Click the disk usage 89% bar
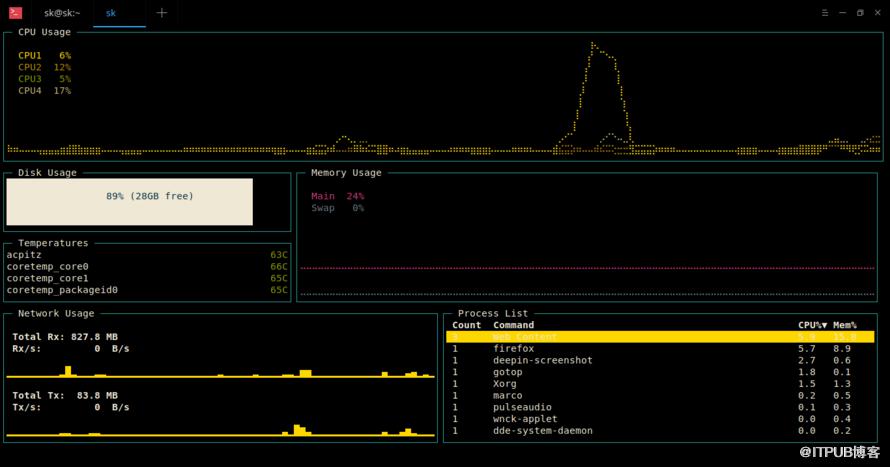The image size is (890, 467). (129, 202)
